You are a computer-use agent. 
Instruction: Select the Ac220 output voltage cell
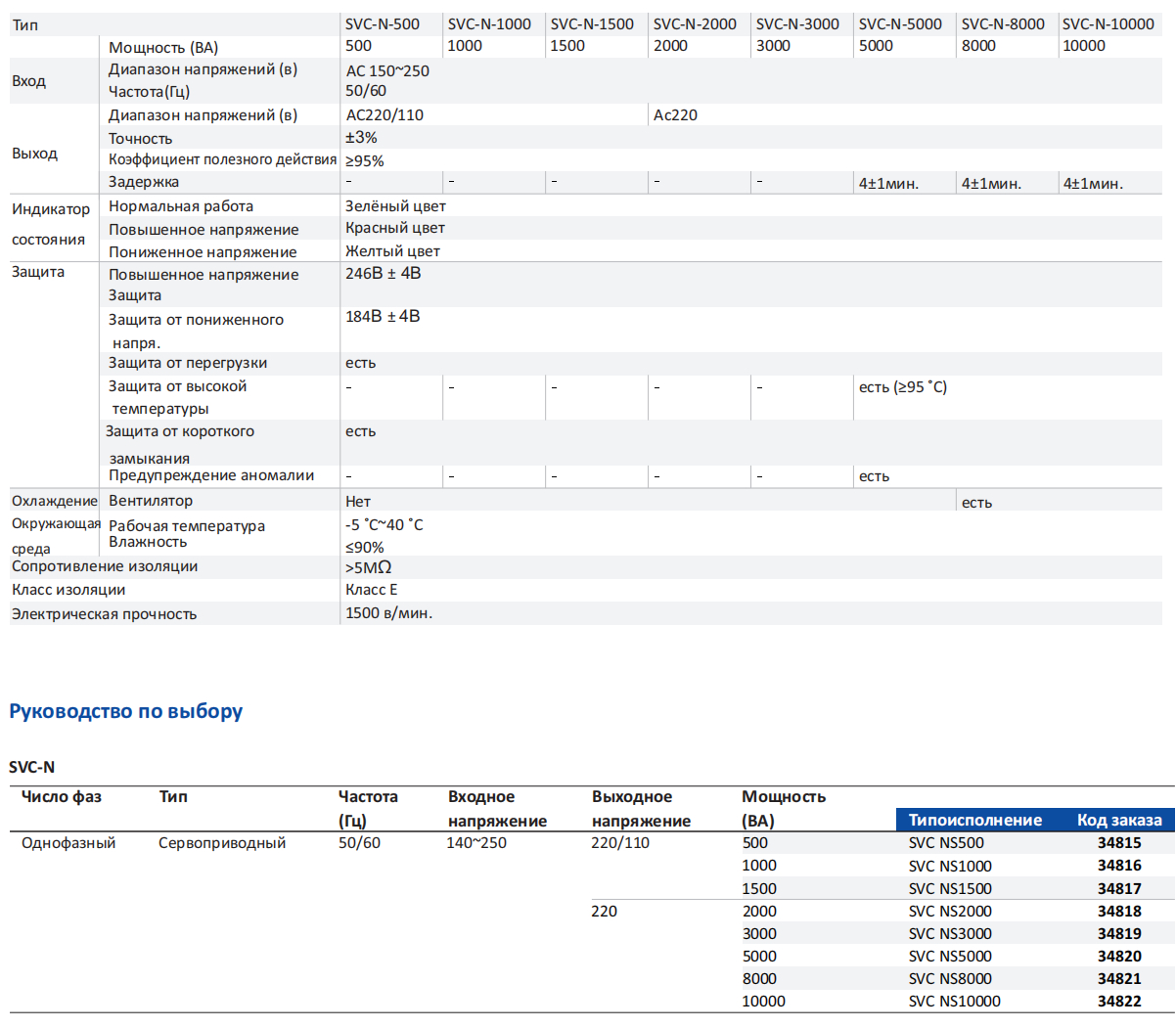coord(675,115)
